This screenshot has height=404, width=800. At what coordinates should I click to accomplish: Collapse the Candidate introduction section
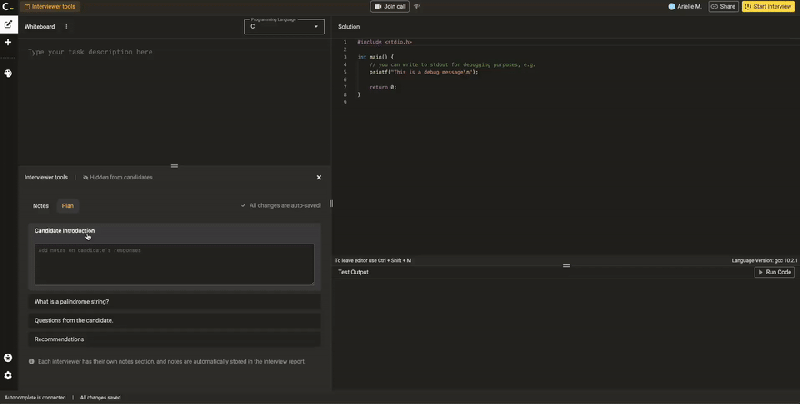(174, 231)
